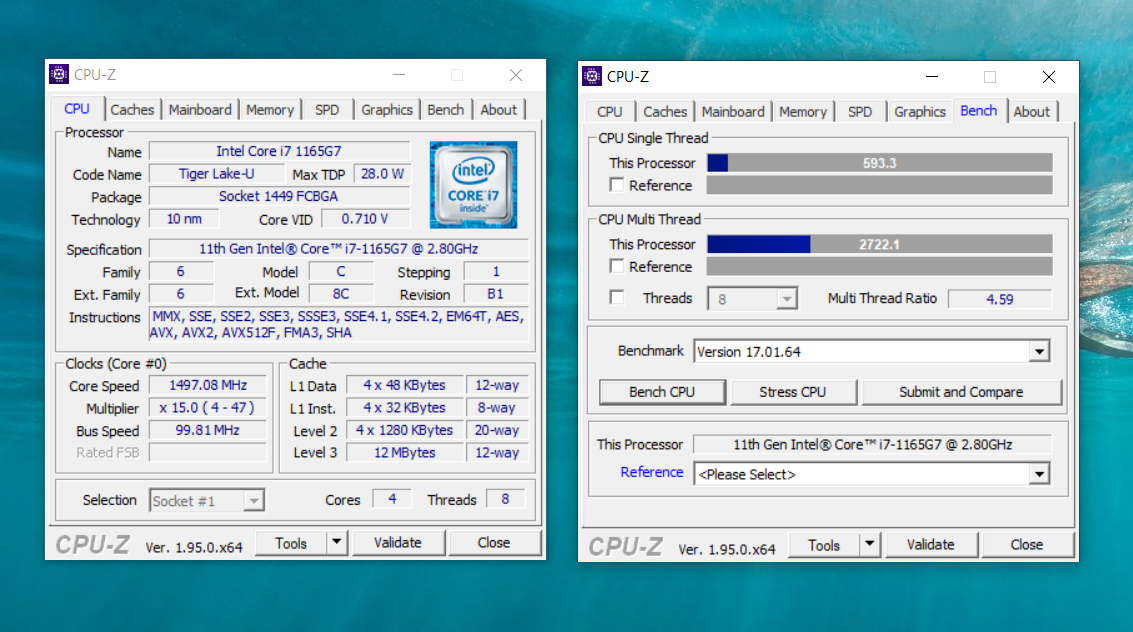Screen dimensions: 1133x632
Task: Open the Reference processor dropdown
Action: point(1039,475)
